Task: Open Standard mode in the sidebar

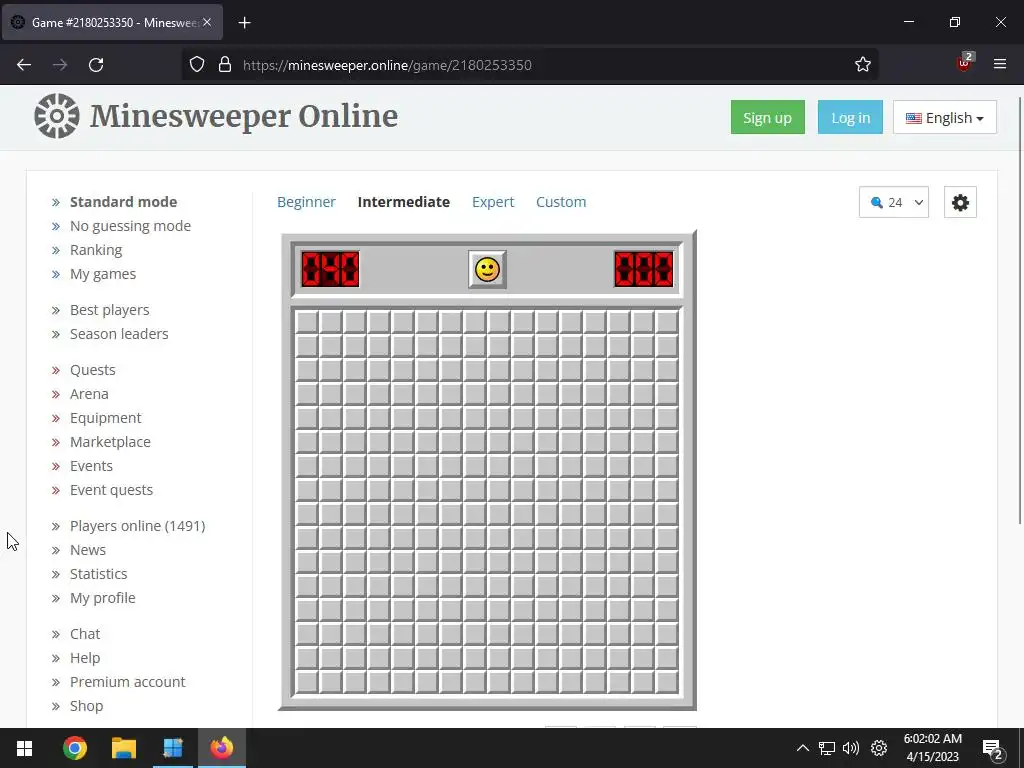Action: coord(123,202)
